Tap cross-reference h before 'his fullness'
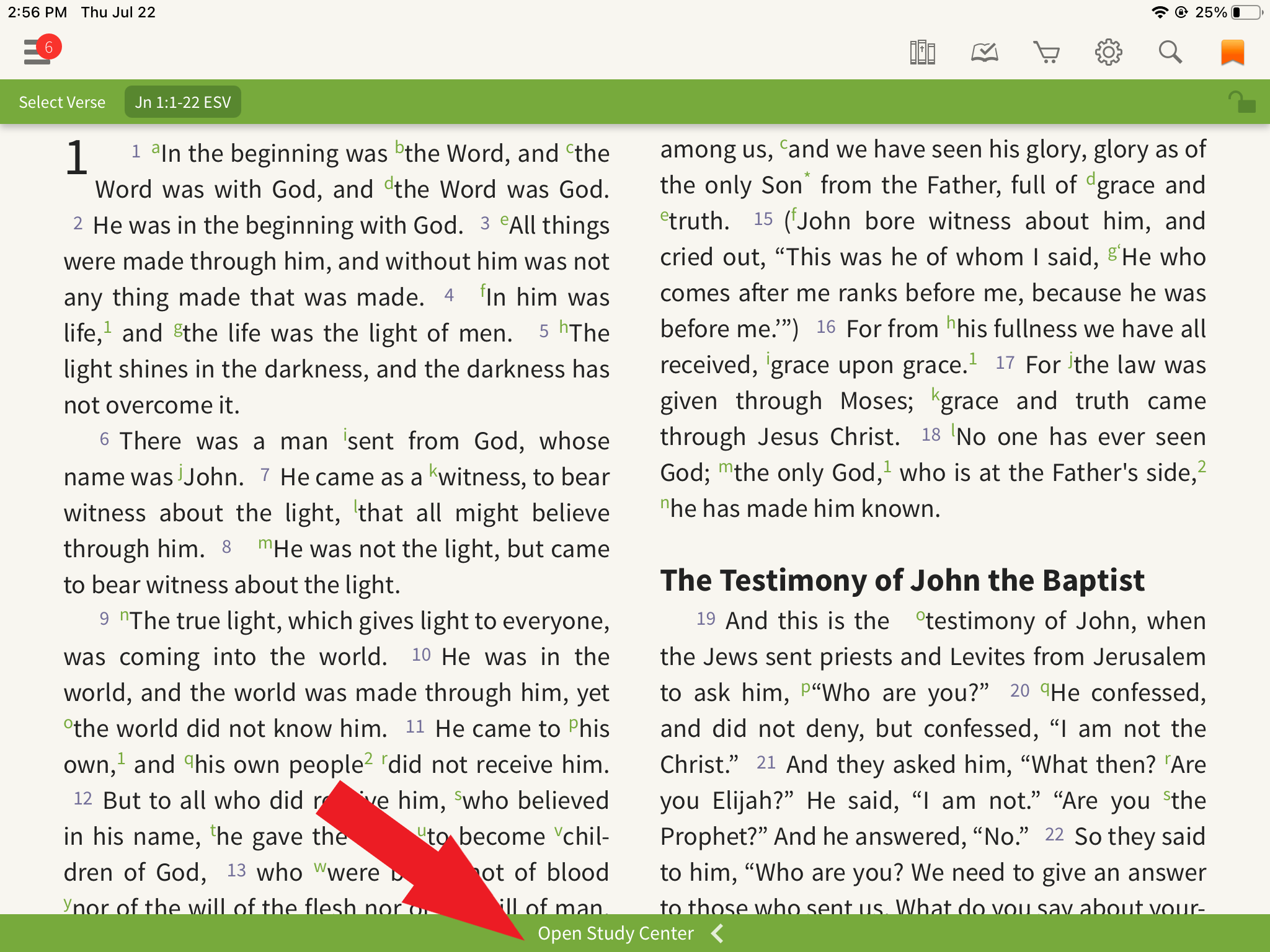This screenshot has width=1270, height=952. [951, 322]
